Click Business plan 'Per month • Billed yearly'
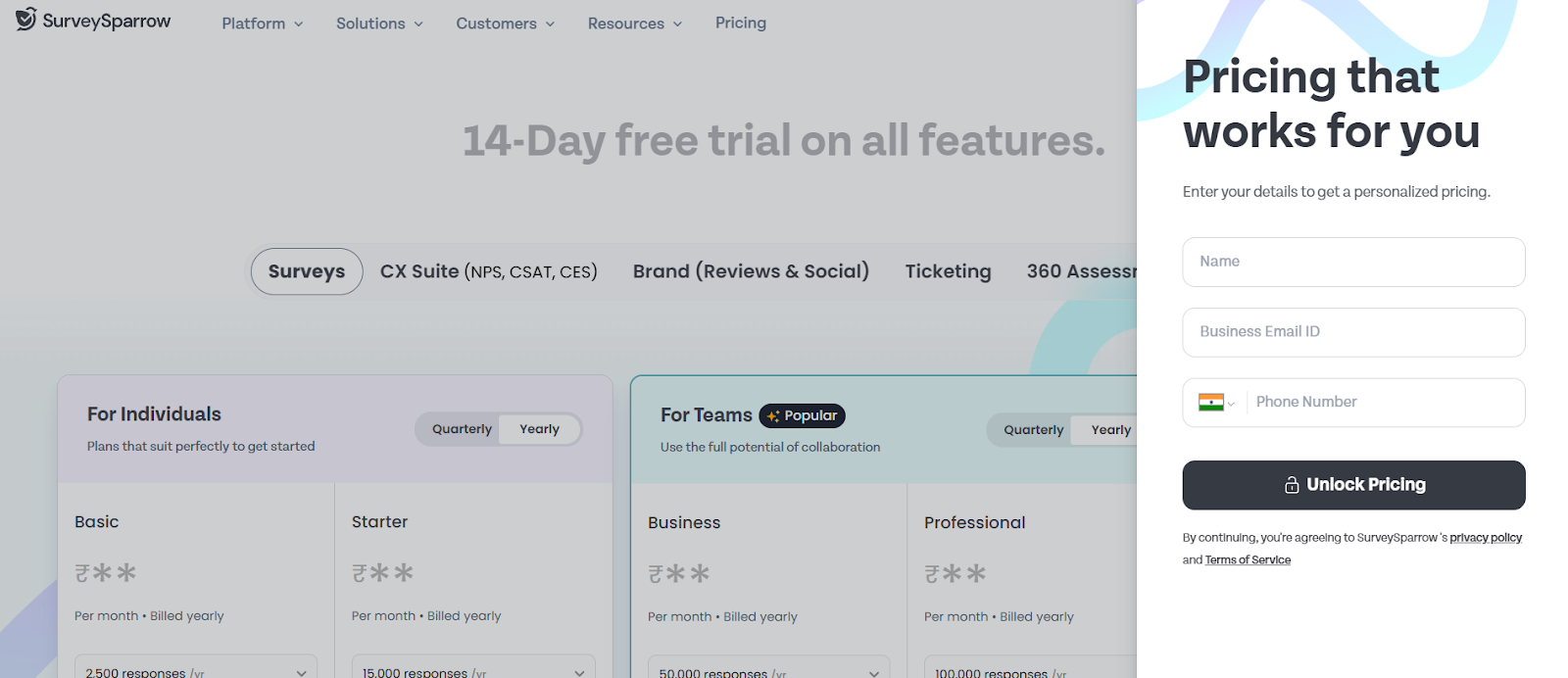Image resolution: width=1568 pixels, height=678 pixels. pyautogui.click(x=722, y=617)
